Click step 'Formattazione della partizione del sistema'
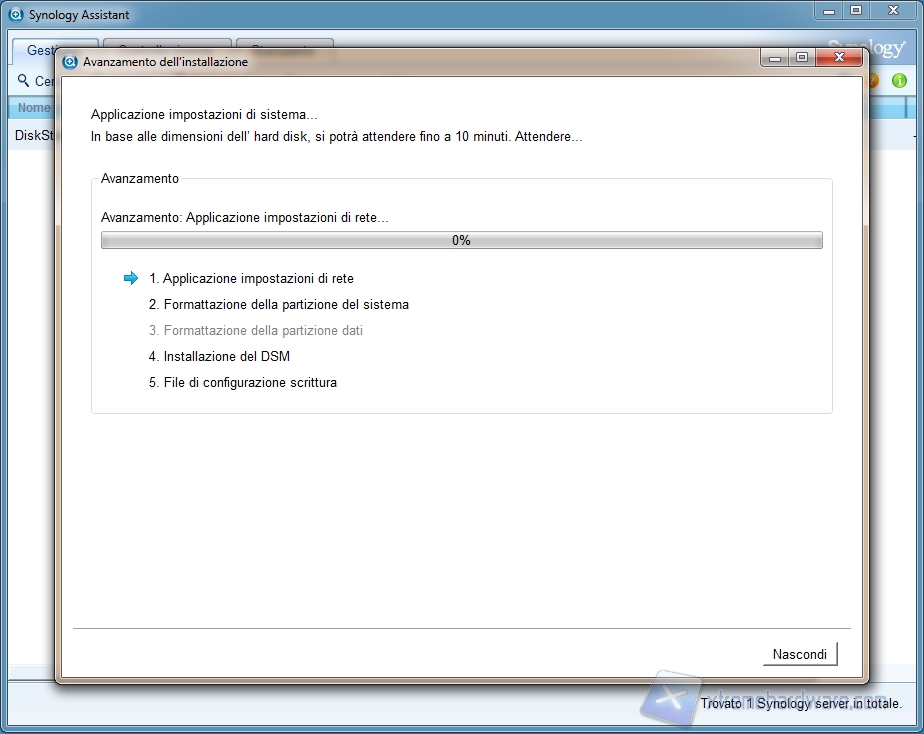This screenshot has width=924, height=734. [278, 304]
